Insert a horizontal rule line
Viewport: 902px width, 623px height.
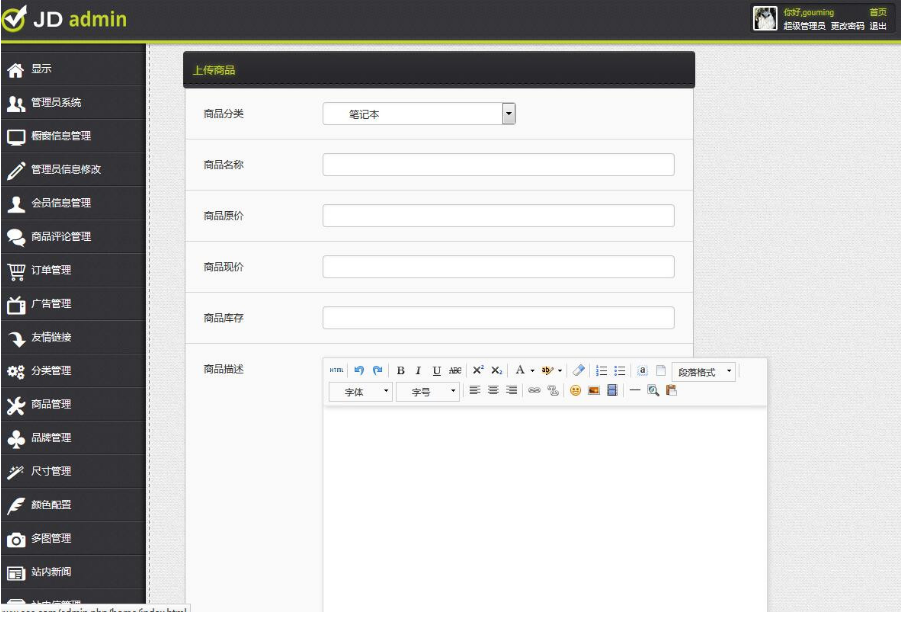[635, 390]
